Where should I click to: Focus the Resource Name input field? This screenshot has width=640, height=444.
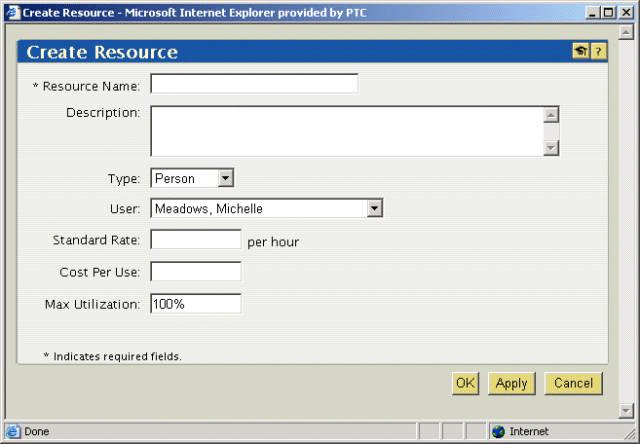(x=254, y=84)
